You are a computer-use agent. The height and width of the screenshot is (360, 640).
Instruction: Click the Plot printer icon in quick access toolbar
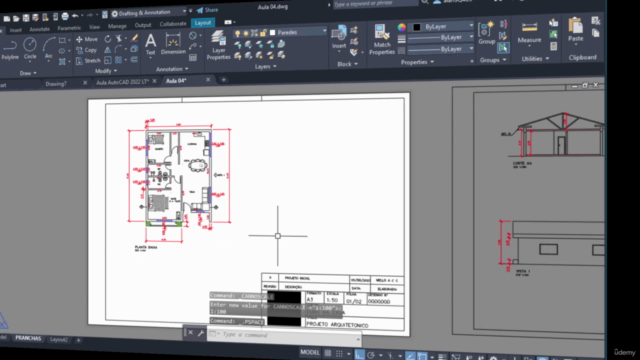pyautogui.click(x=65, y=17)
